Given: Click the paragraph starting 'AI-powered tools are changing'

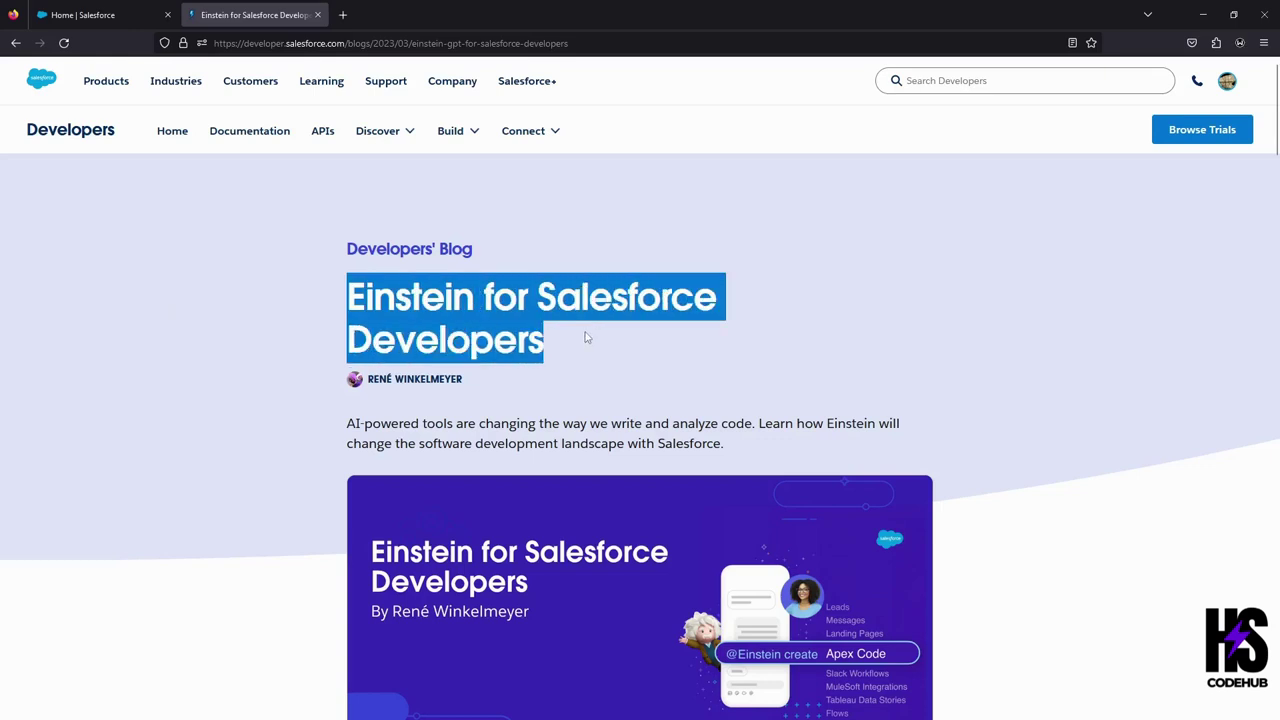Looking at the screenshot, I should (623, 433).
